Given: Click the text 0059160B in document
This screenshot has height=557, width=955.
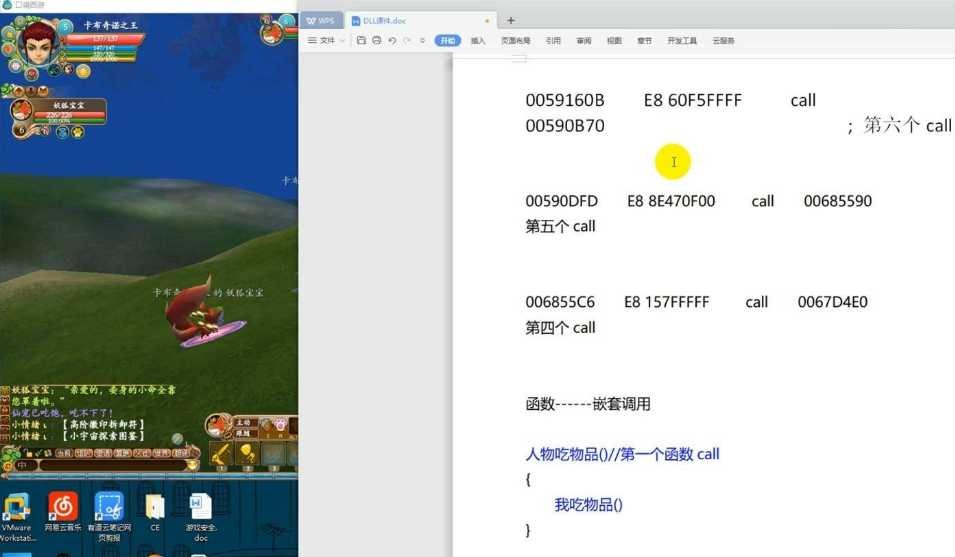Looking at the screenshot, I should pyautogui.click(x=565, y=100).
